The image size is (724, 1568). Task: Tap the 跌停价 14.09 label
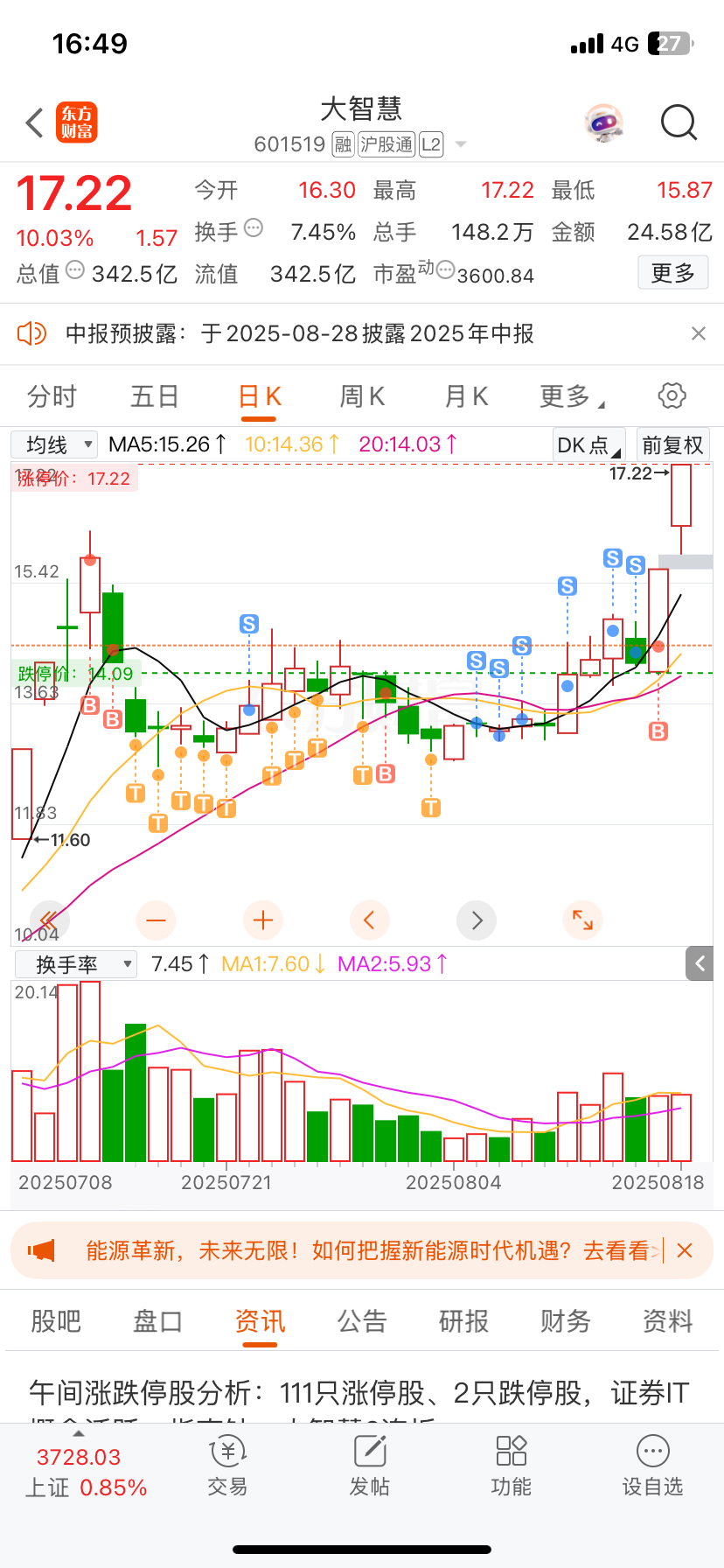click(x=75, y=674)
